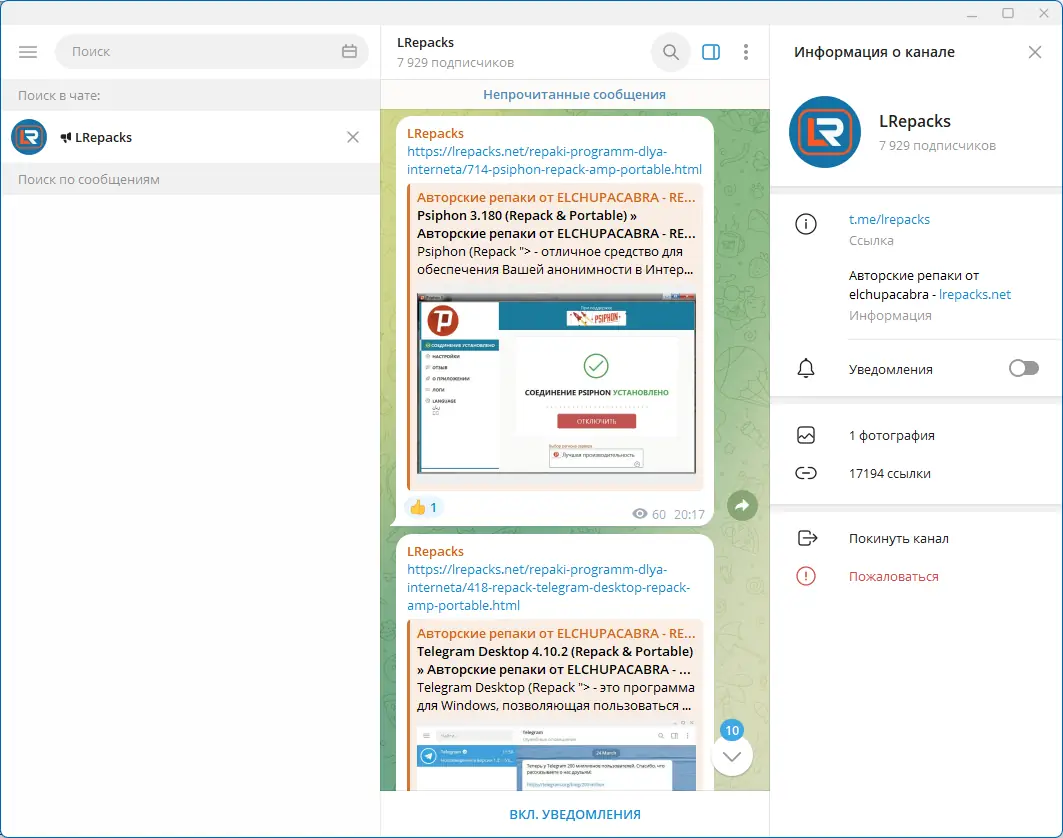
Task: Click the photo icon beside 1 фотография
Action: tap(805, 435)
